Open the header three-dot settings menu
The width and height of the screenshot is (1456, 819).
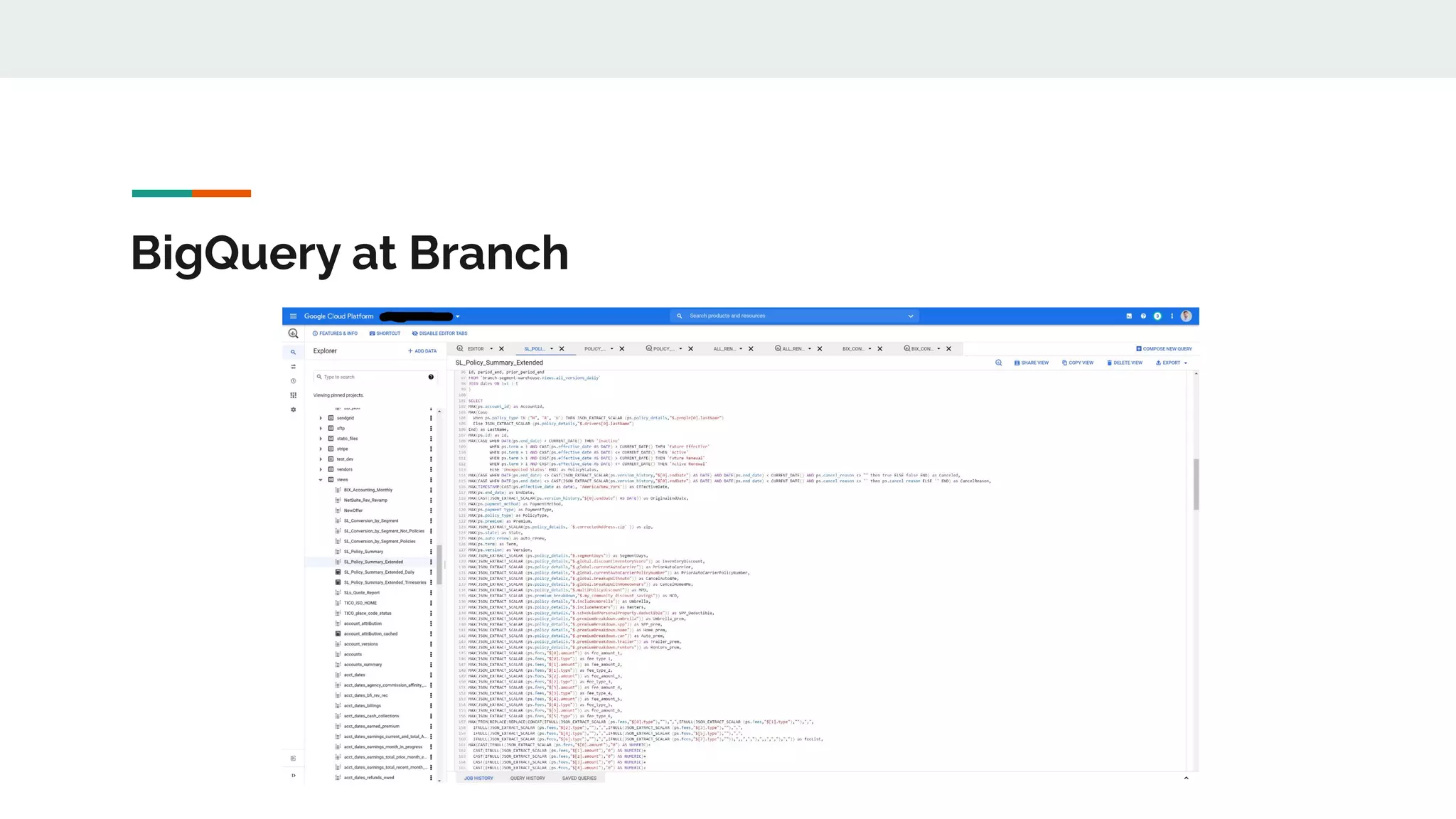1172,316
